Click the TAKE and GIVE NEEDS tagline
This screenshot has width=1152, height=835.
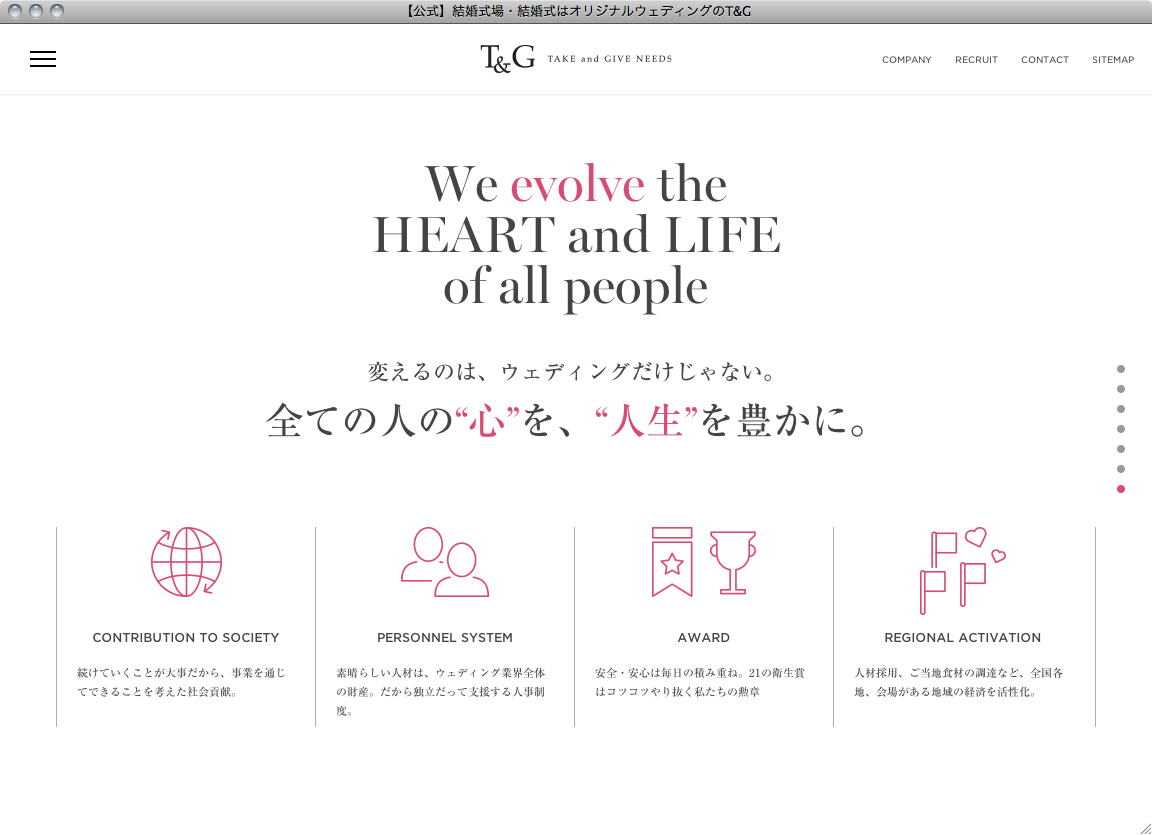click(609, 59)
